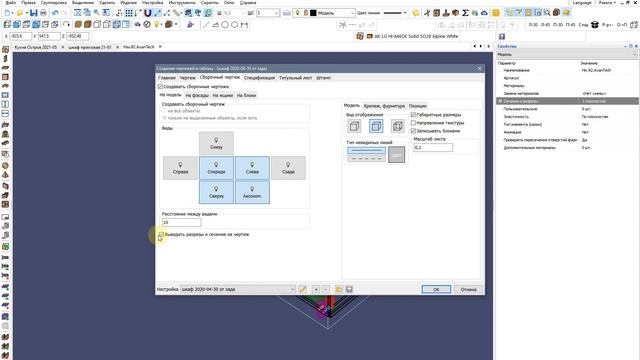
Task: Select 'На все объекты' radio option
Action: 165,111
